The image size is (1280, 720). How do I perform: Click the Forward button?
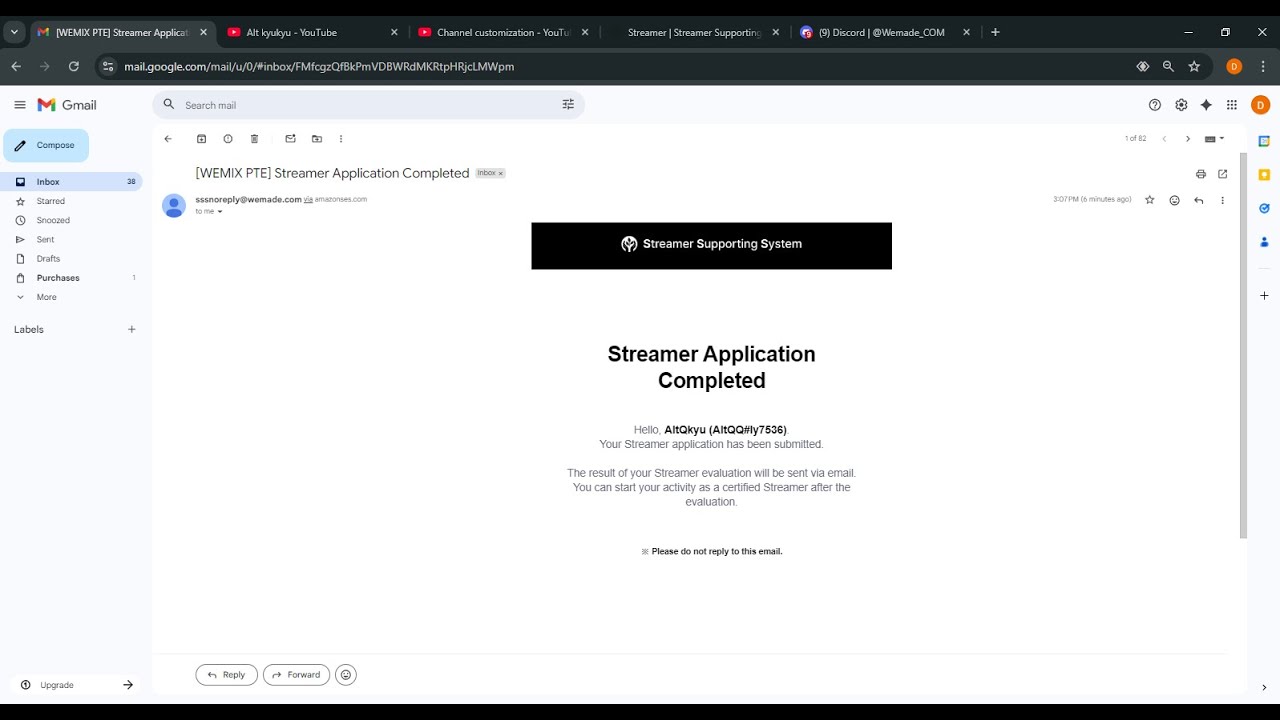point(296,675)
